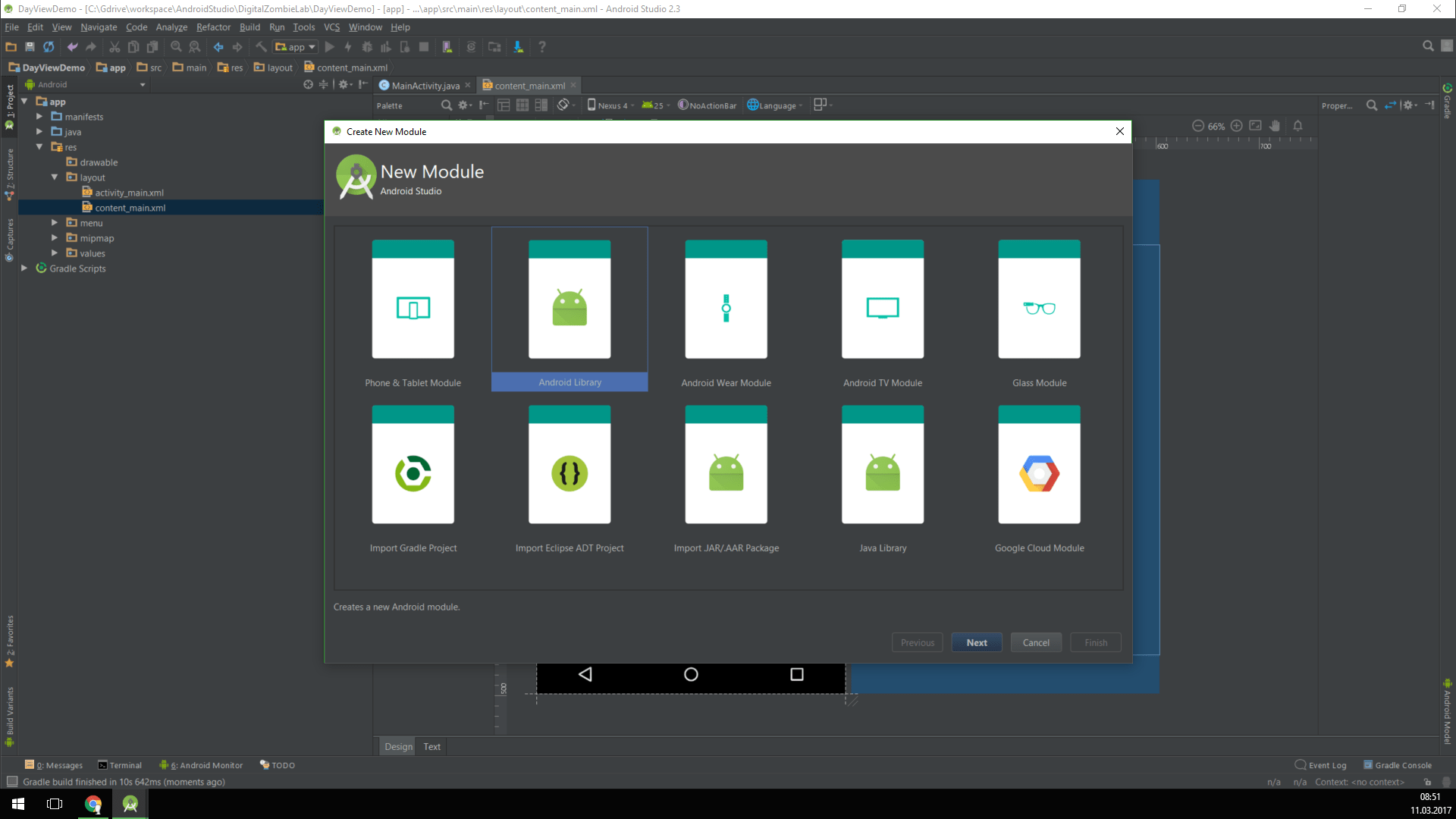Toggle the Gradle Console tool window

(1398, 765)
